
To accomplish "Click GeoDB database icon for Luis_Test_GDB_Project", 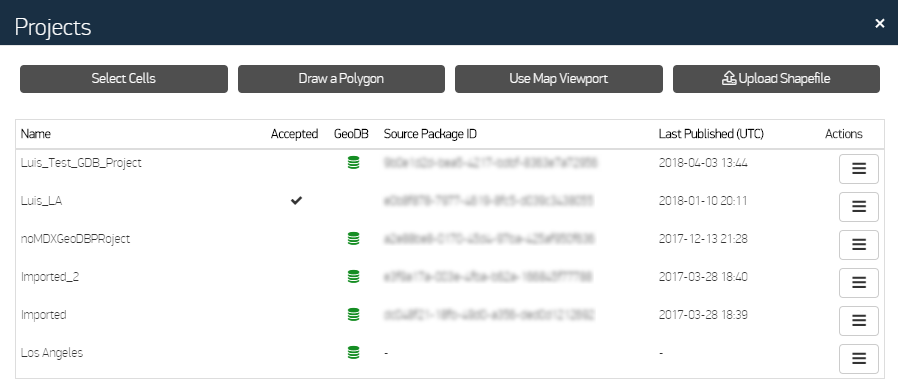I will [354, 163].
